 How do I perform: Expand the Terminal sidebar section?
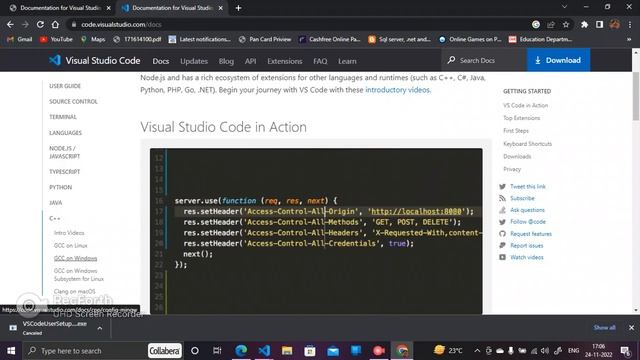63,117
